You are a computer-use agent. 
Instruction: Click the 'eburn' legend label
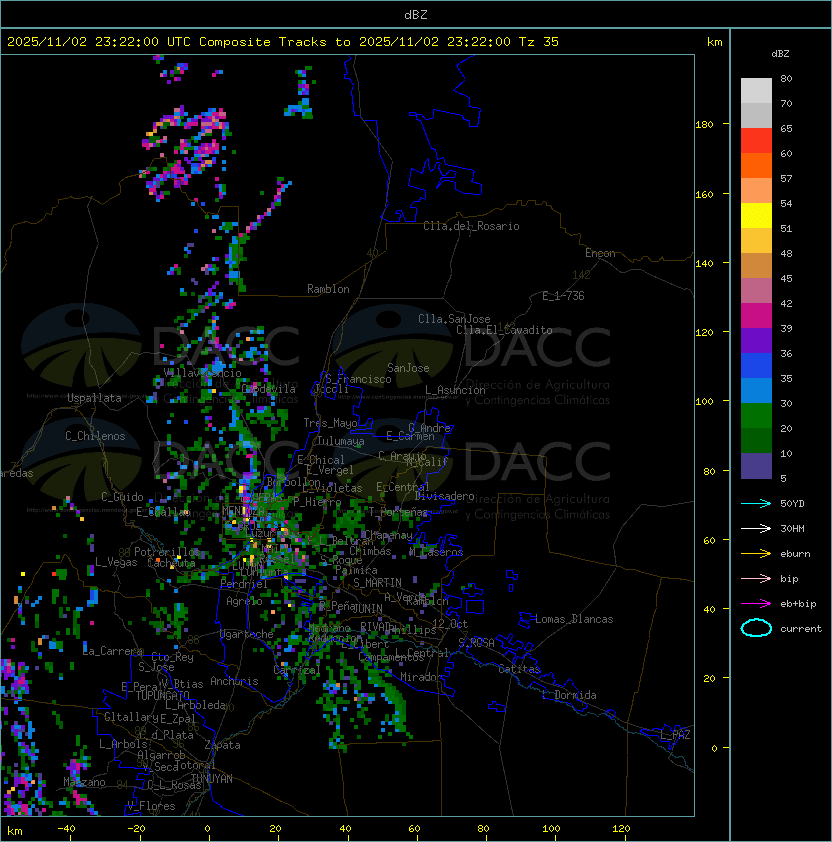coord(795,554)
